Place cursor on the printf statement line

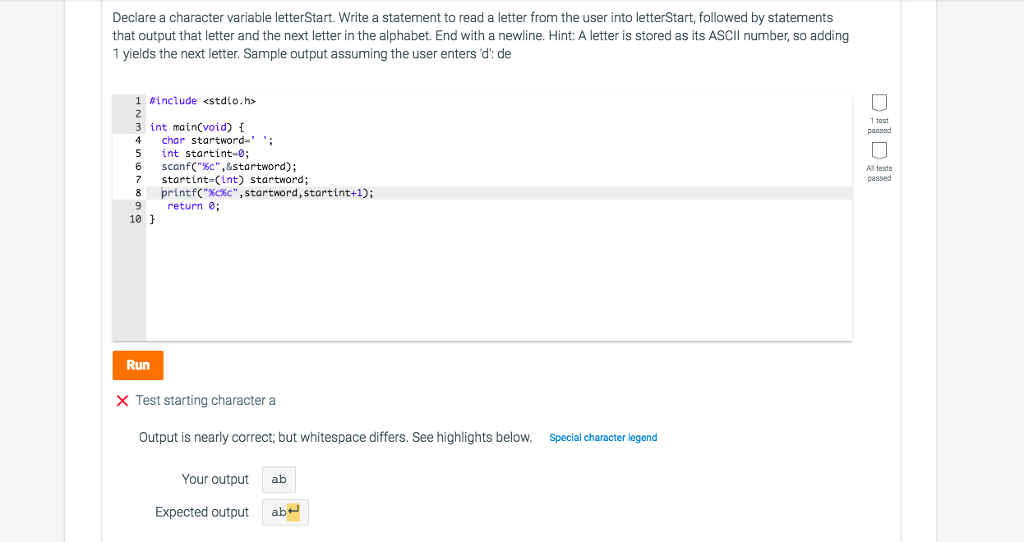point(268,193)
